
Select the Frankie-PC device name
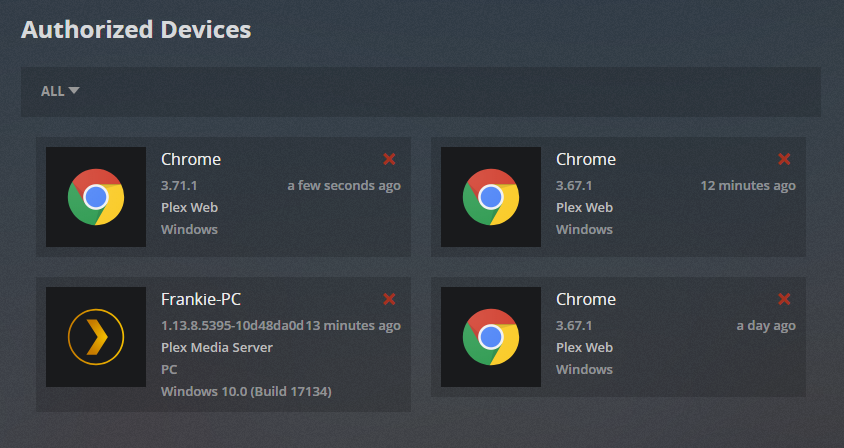click(201, 299)
